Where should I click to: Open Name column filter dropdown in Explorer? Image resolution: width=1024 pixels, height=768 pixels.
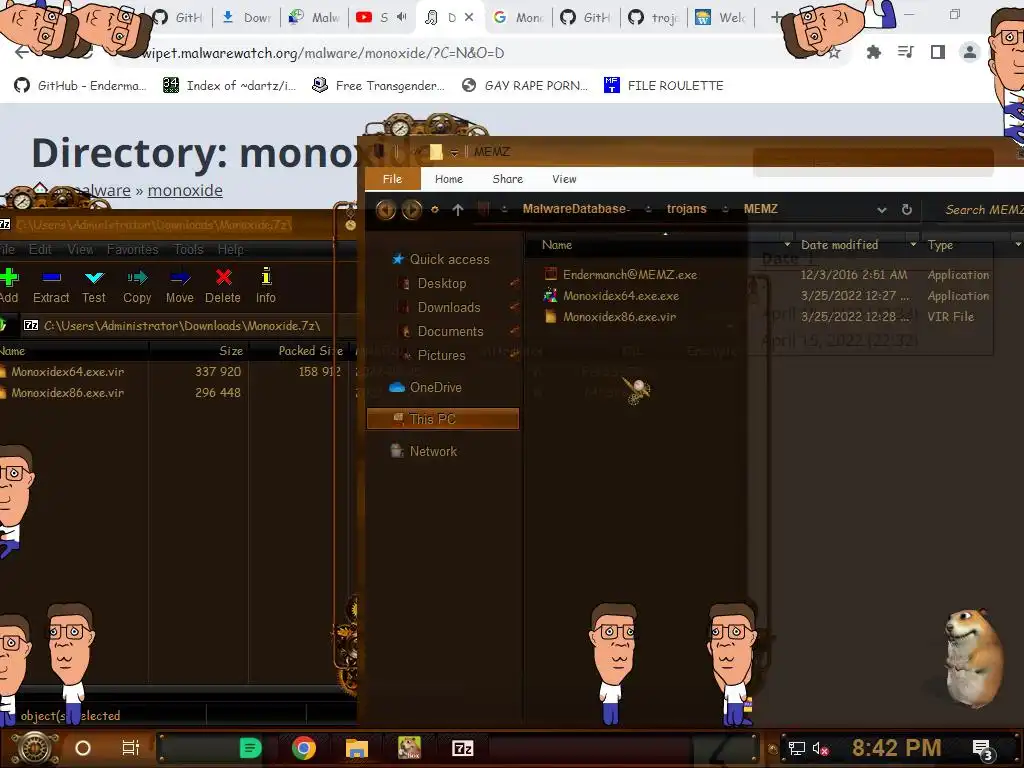click(x=787, y=245)
